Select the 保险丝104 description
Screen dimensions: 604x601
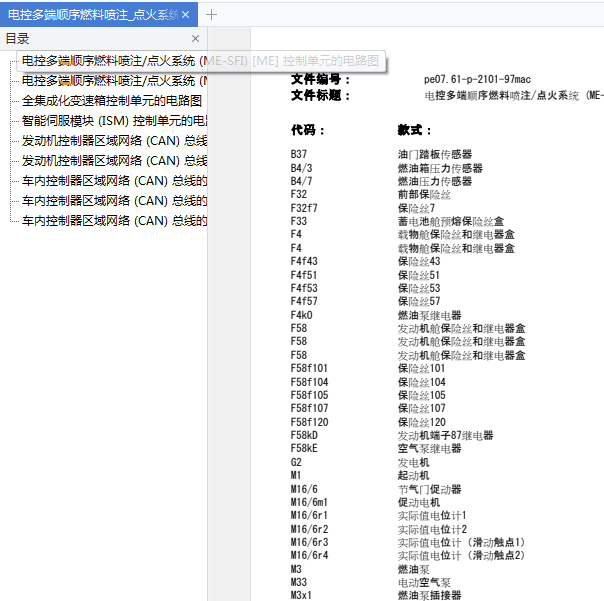(x=421, y=382)
